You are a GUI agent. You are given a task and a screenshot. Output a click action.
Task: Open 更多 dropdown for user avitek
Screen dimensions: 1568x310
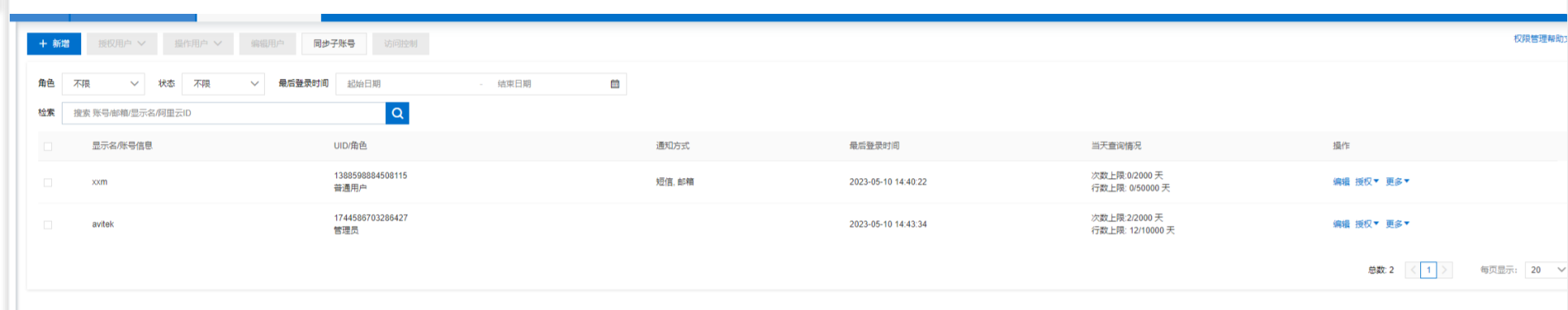pos(1397,225)
